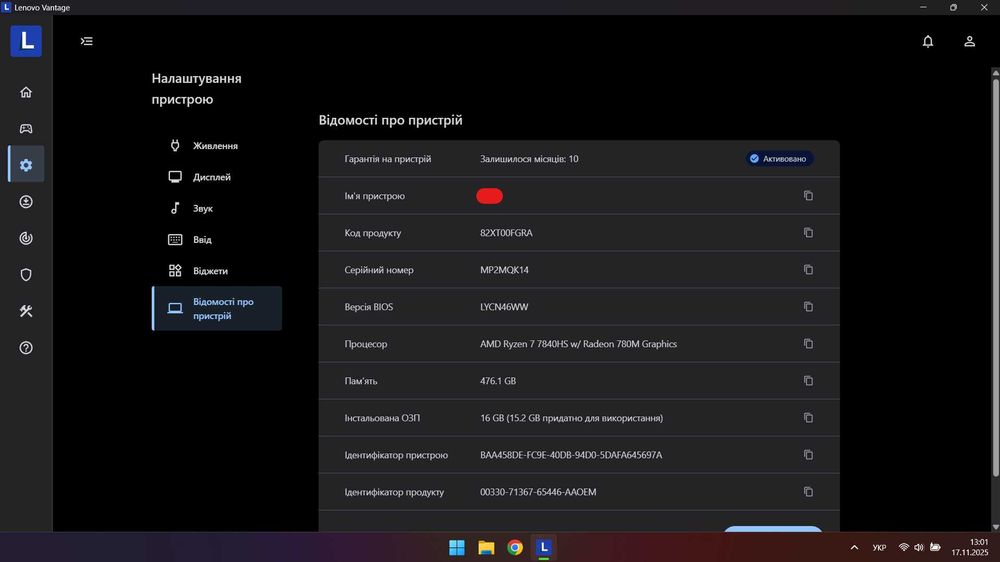Open the Smart Performance gauge icon
The height and width of the screenshot is (562, 1000).
pos(26,238)
